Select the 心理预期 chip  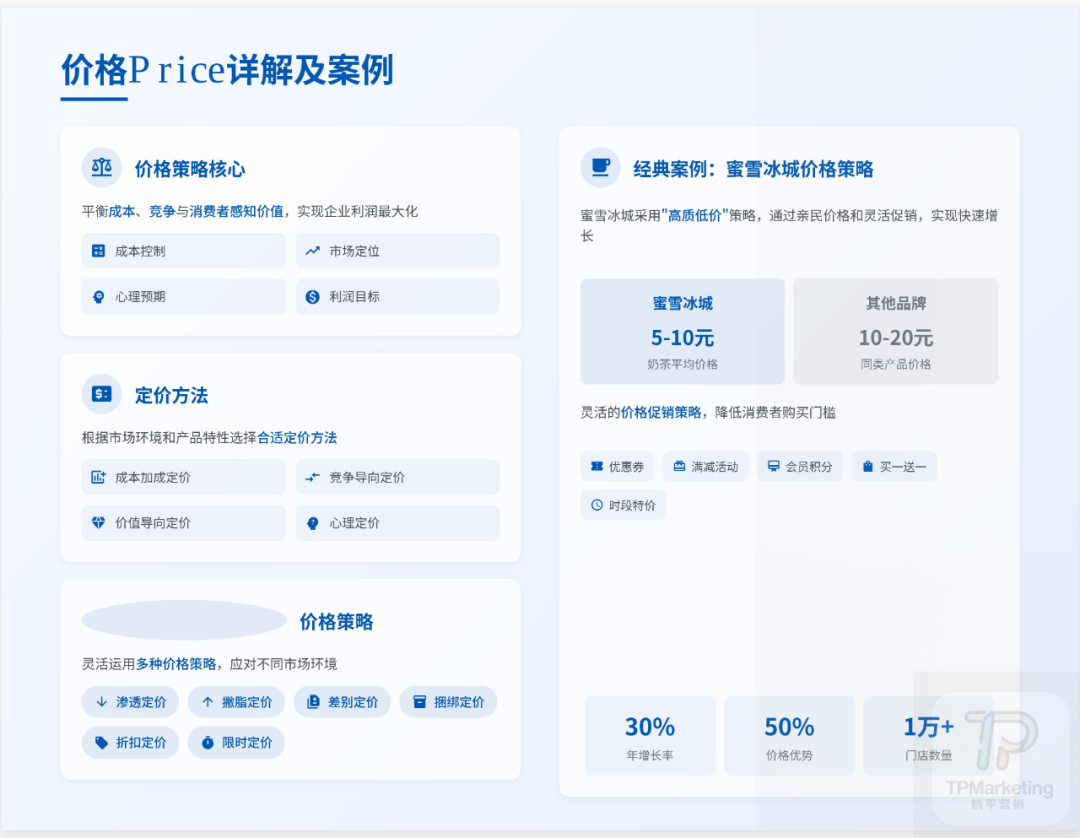(183, 297)
